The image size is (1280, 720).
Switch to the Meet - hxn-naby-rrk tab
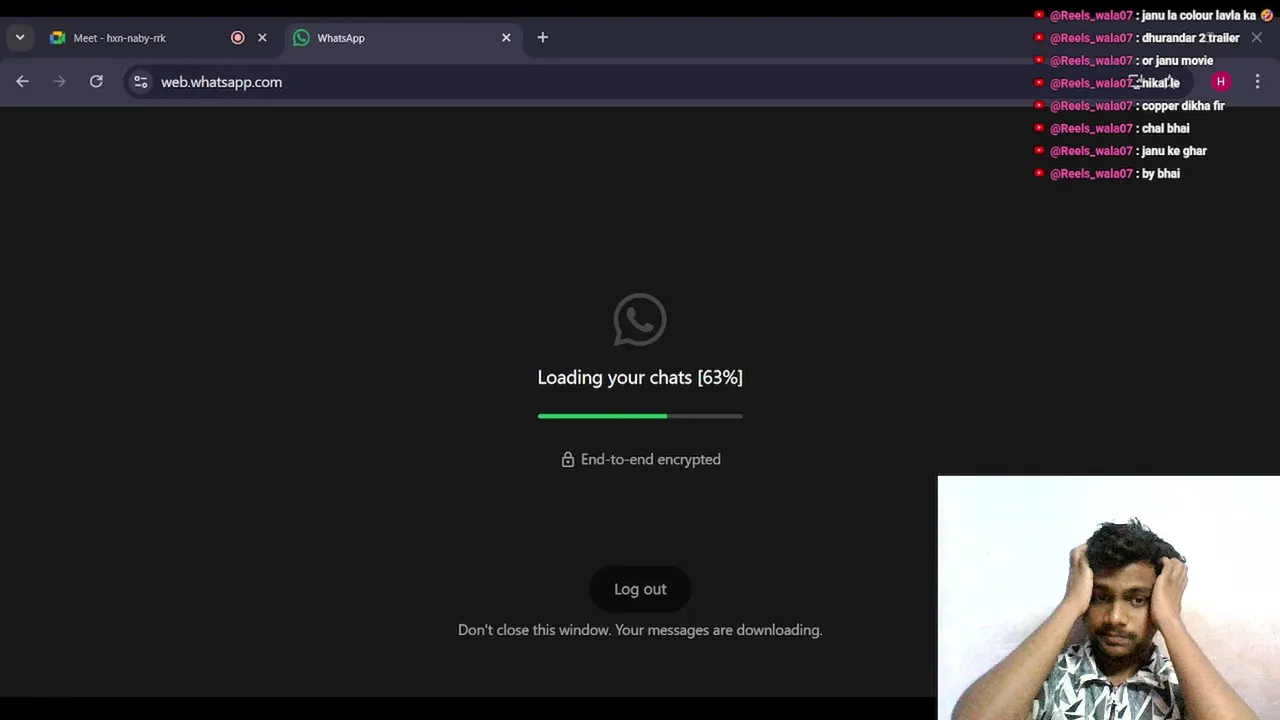click(x=159, y=38)
